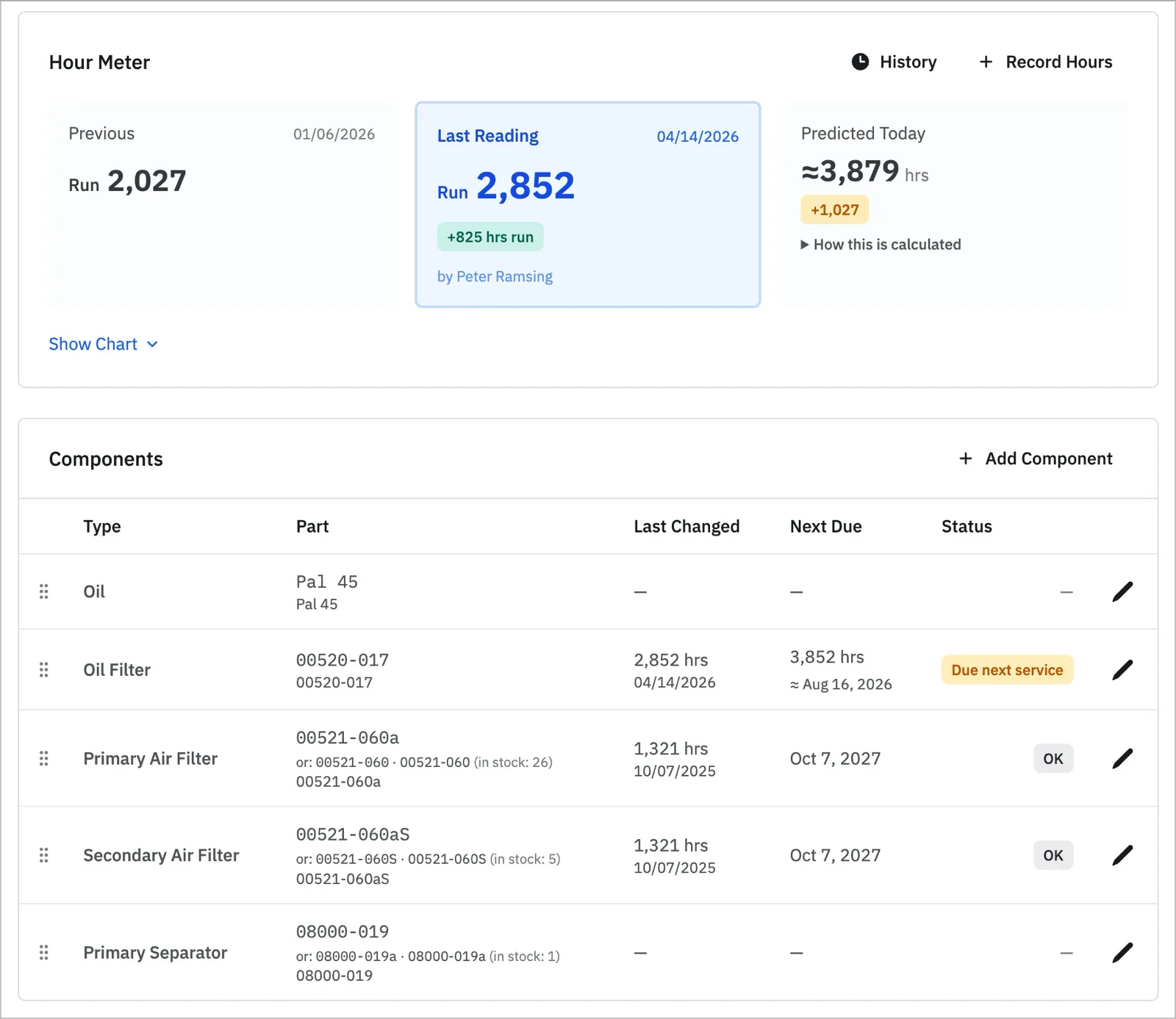The height and width of the screenshot is (1019, 1176).
Task: Click the Pal 45 part name
Action: pyautogui.click(x=326, y=582)
